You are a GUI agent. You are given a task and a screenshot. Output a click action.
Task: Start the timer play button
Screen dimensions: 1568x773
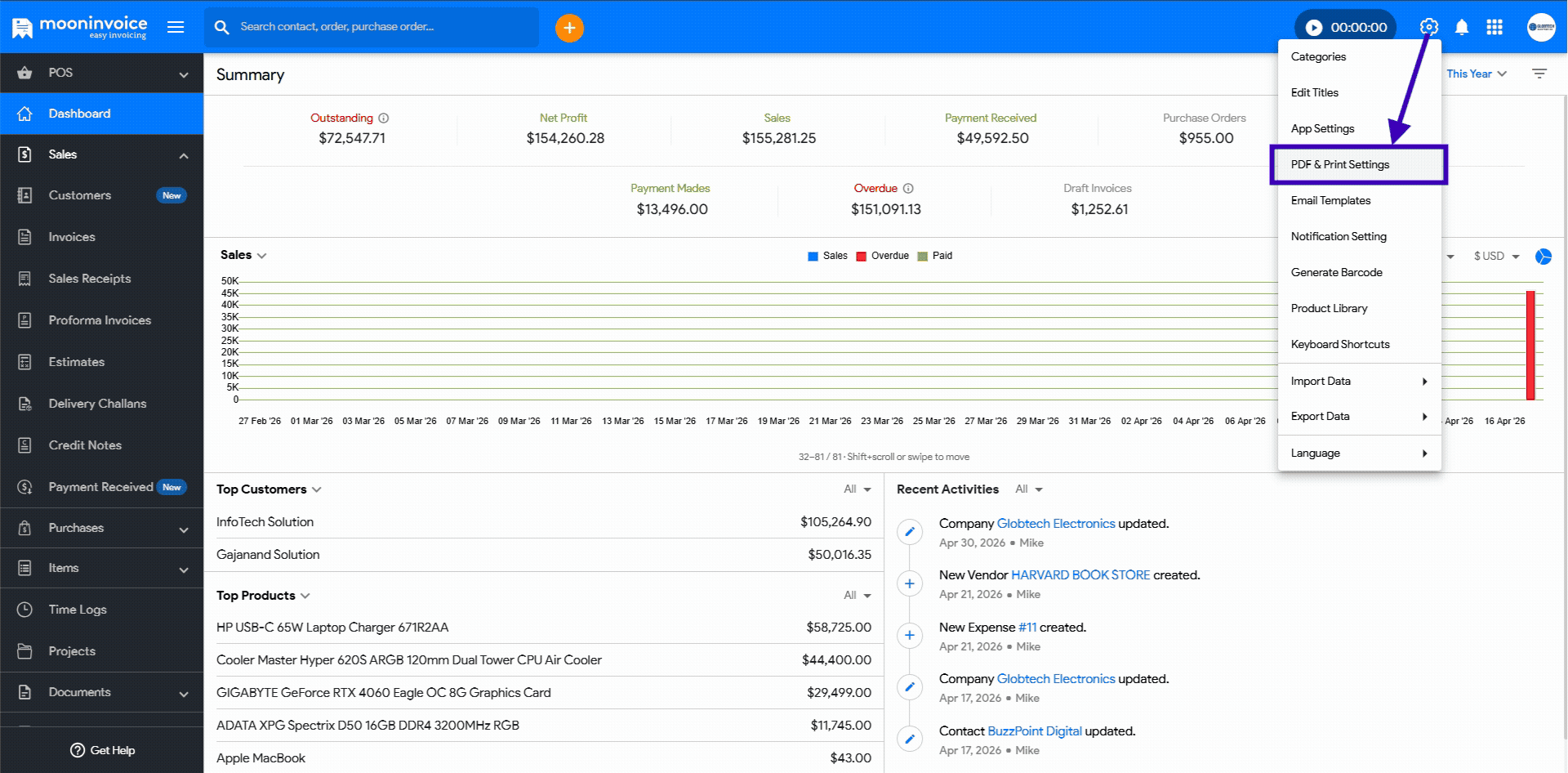coord(1313,28)
